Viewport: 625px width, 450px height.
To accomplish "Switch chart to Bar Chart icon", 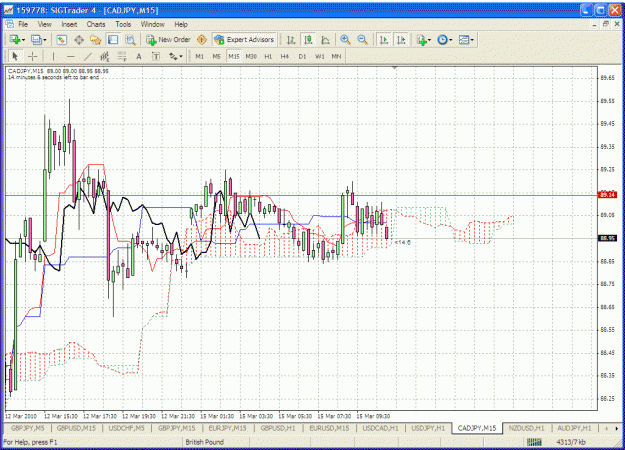I will [291, 40].
